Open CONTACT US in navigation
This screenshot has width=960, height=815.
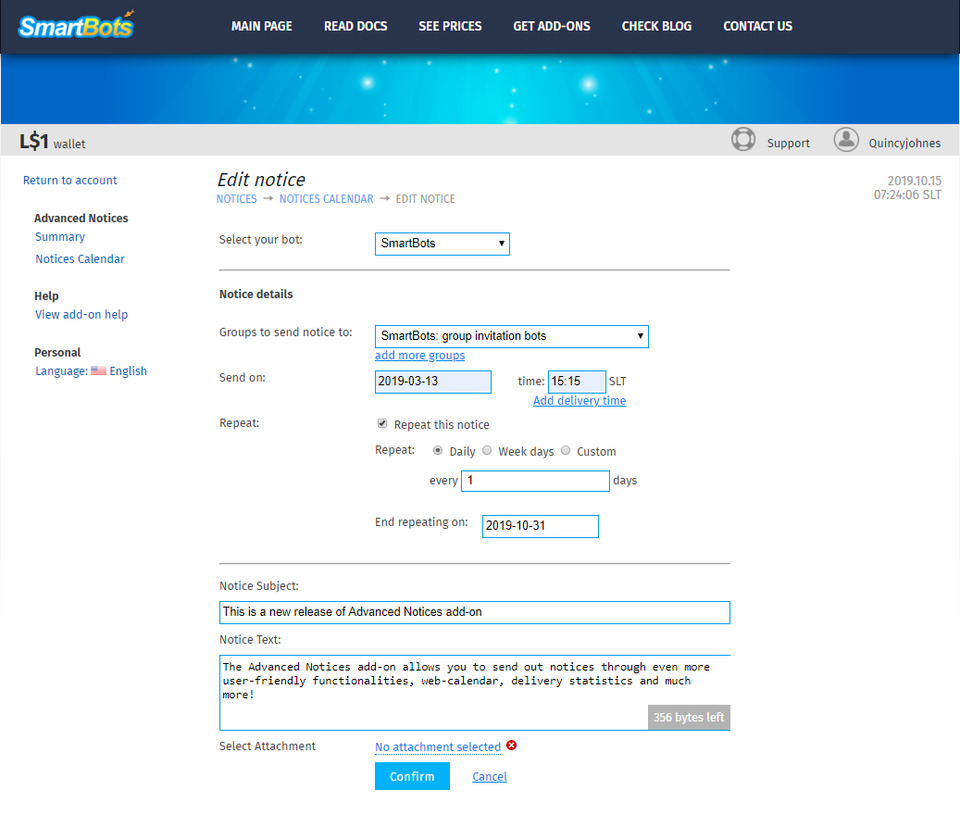coord(757,26)
